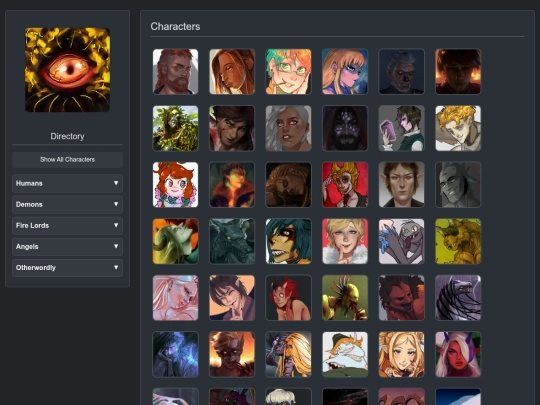Select the blonde braided-bun girl portrait

[x=401, y=354]
